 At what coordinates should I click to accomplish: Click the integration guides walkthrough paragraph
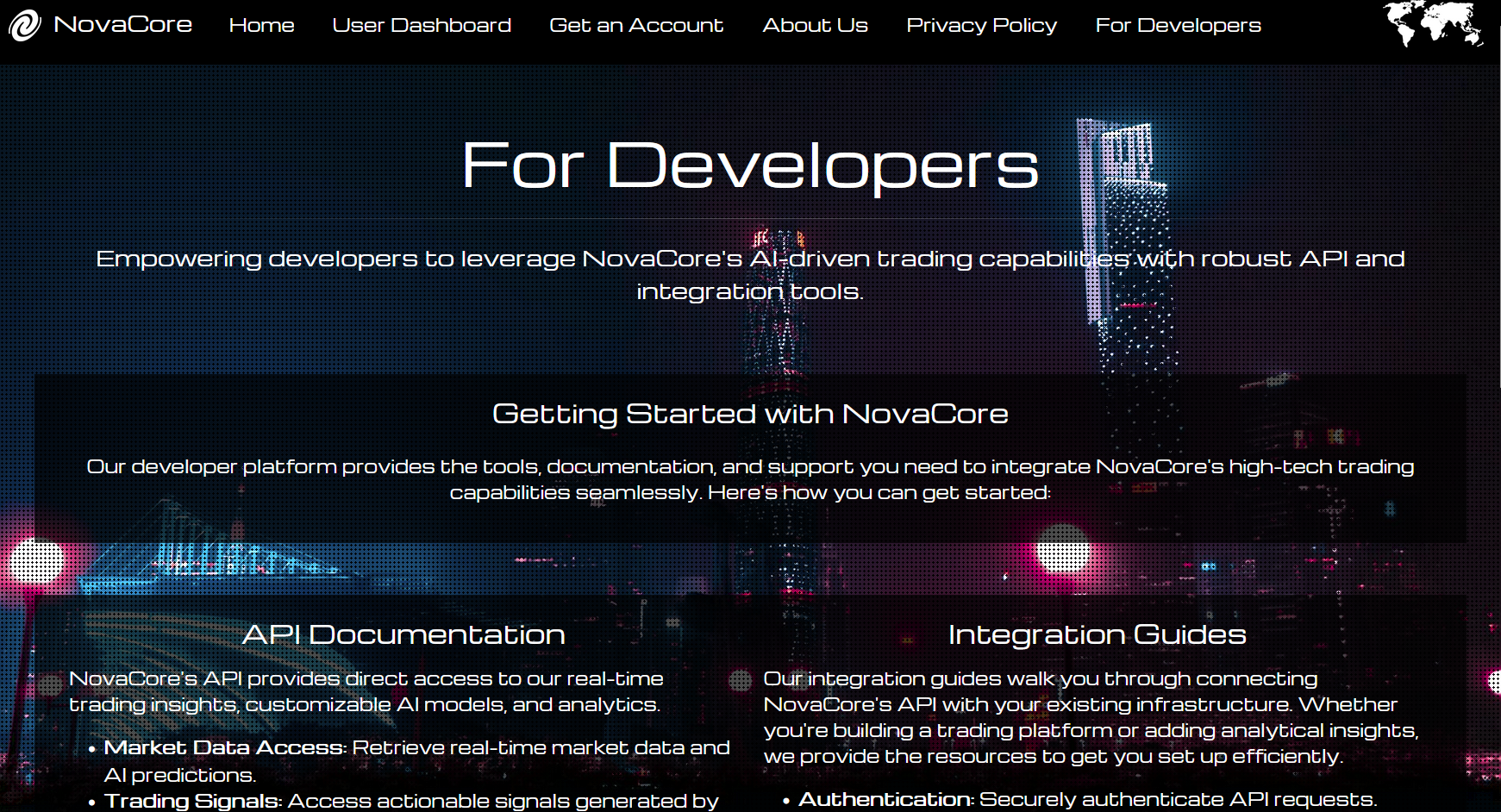tap(1091, 717)
